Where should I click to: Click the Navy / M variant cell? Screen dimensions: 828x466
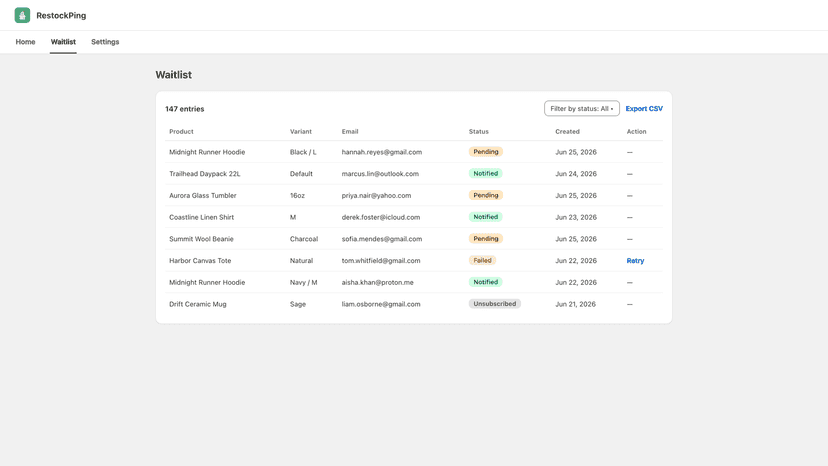pyautogui.click(x=304, y=282)
